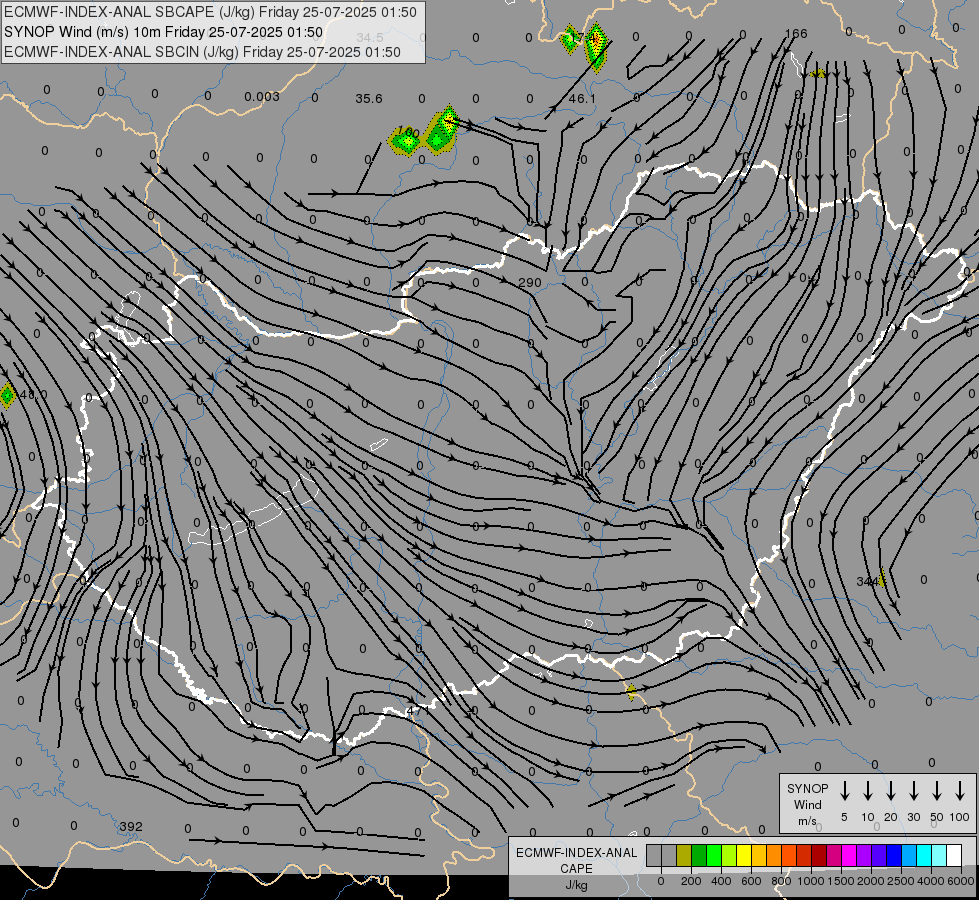Click the 100 m/s wind arrow in legend

(960, 791)
